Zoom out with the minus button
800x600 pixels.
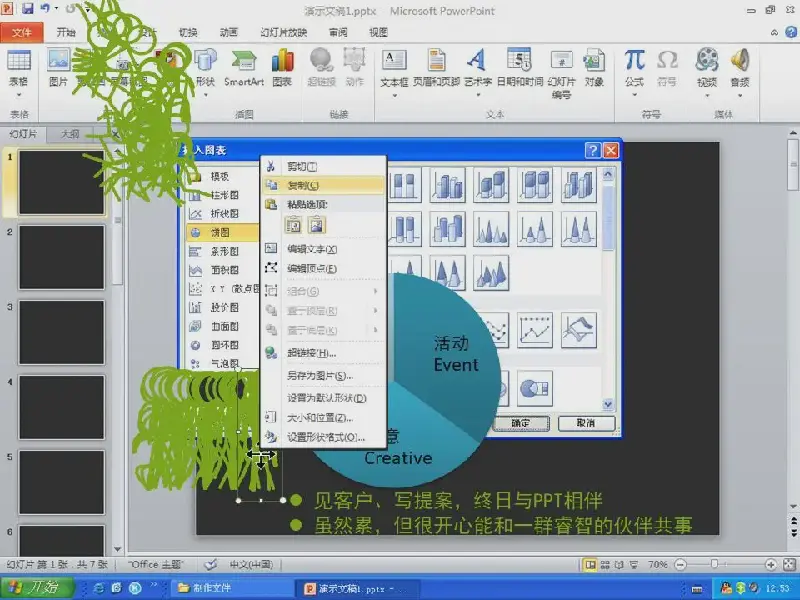[x=680, y=565]
